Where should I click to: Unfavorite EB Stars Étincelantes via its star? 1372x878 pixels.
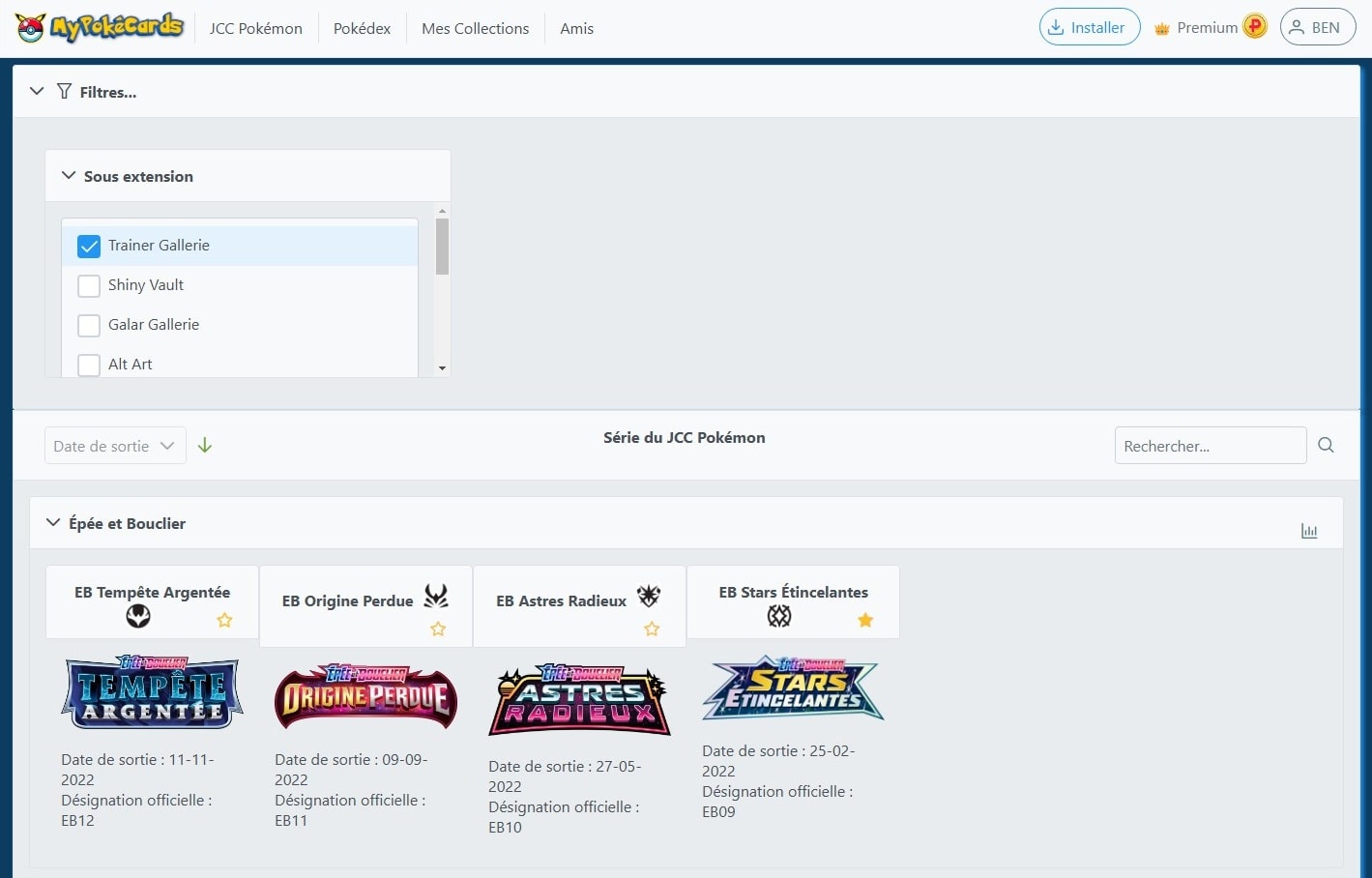864,621
